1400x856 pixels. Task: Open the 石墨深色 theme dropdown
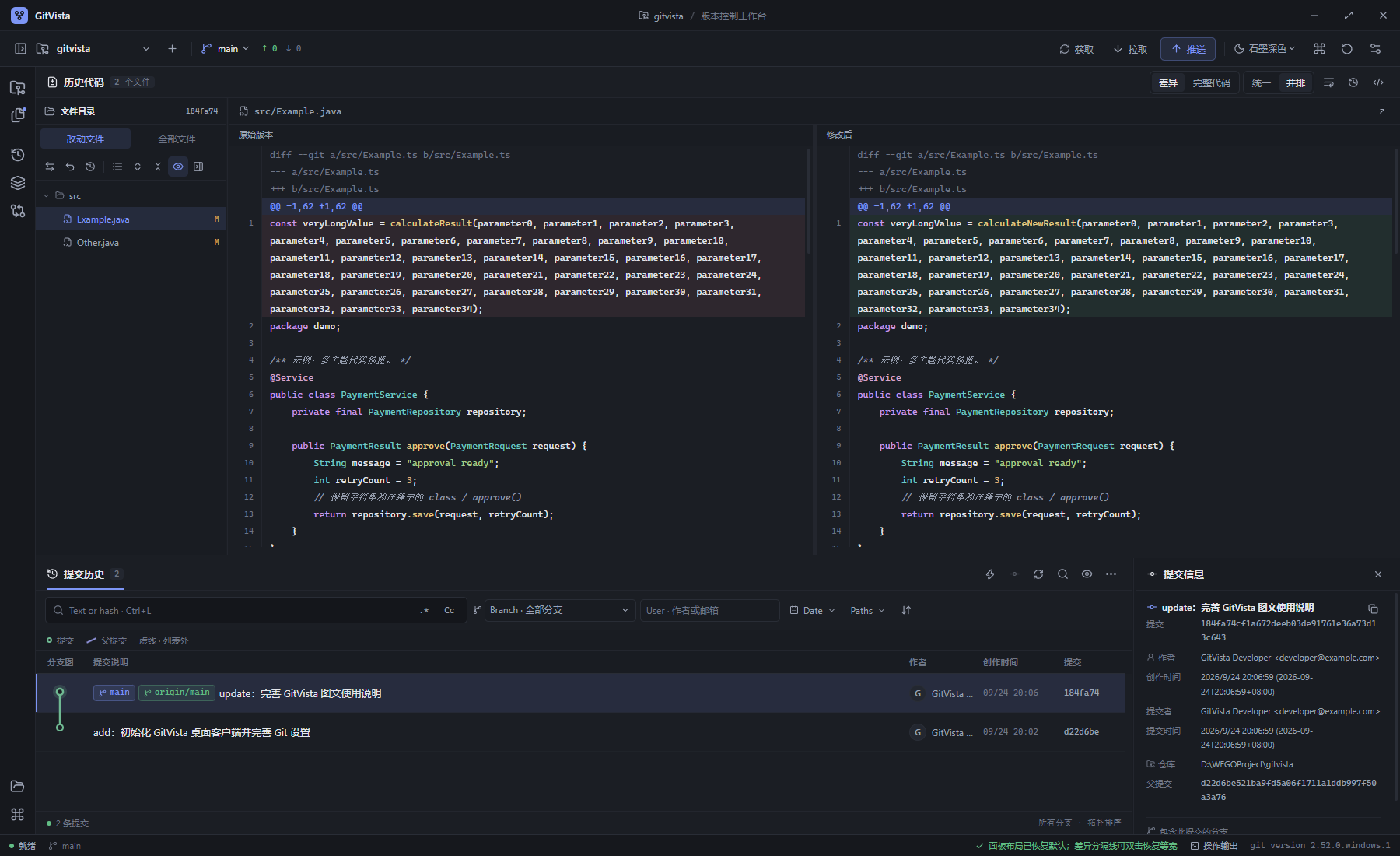[x=1265, y=48]
